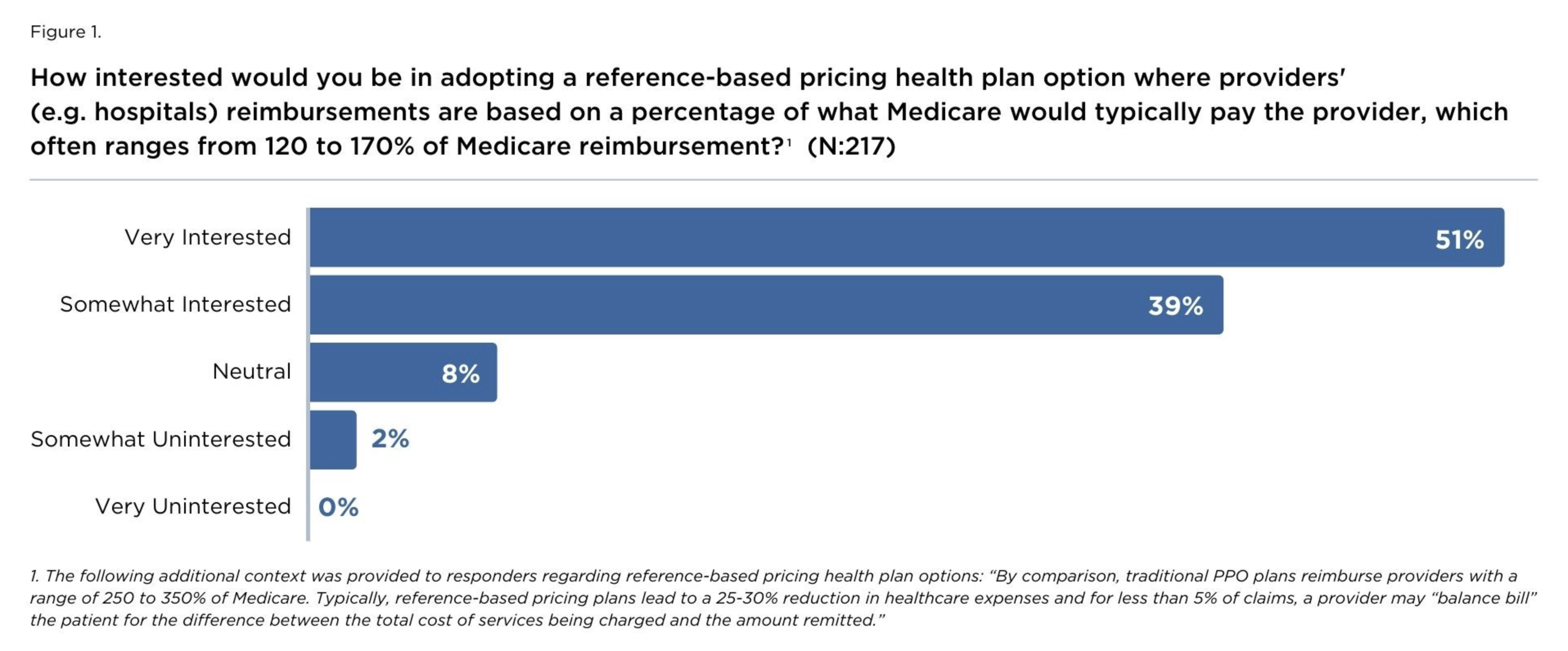Click the "Somewhat Uninterested" category label

tap(161, 439)
